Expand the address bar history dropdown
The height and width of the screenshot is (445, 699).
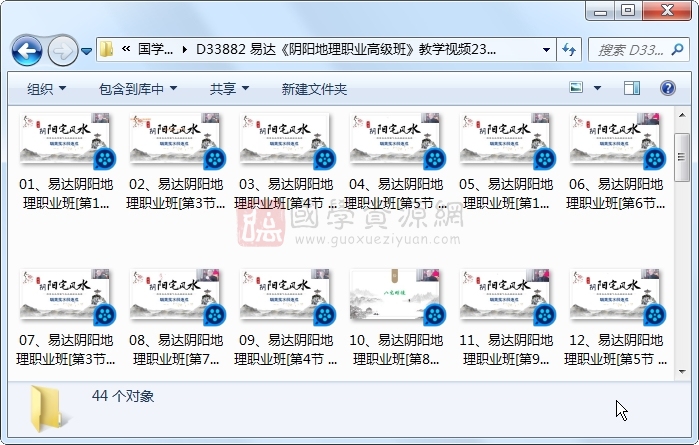coord(546,49)
